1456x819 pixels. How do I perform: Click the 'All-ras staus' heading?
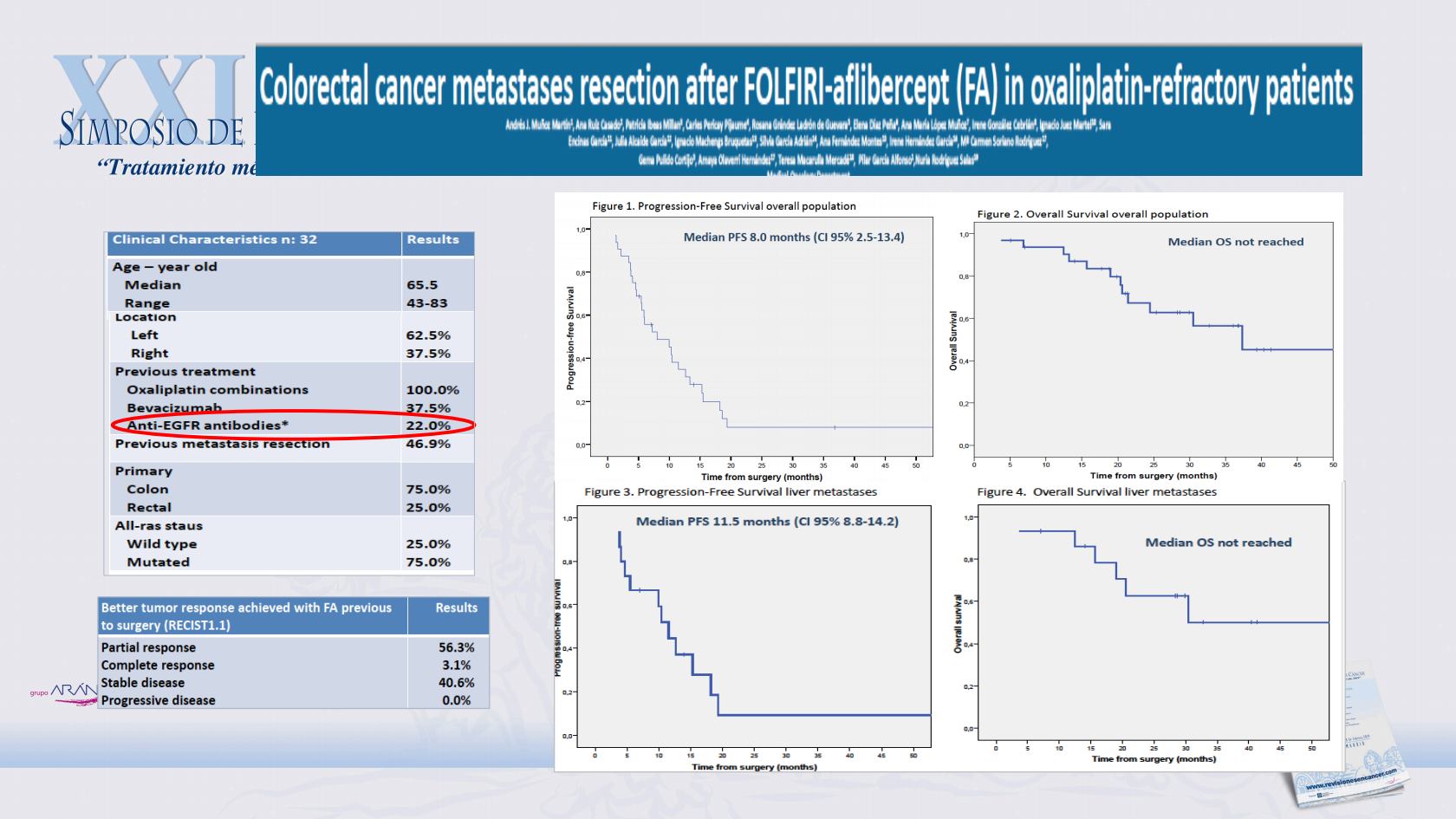[x=159, y=526]
